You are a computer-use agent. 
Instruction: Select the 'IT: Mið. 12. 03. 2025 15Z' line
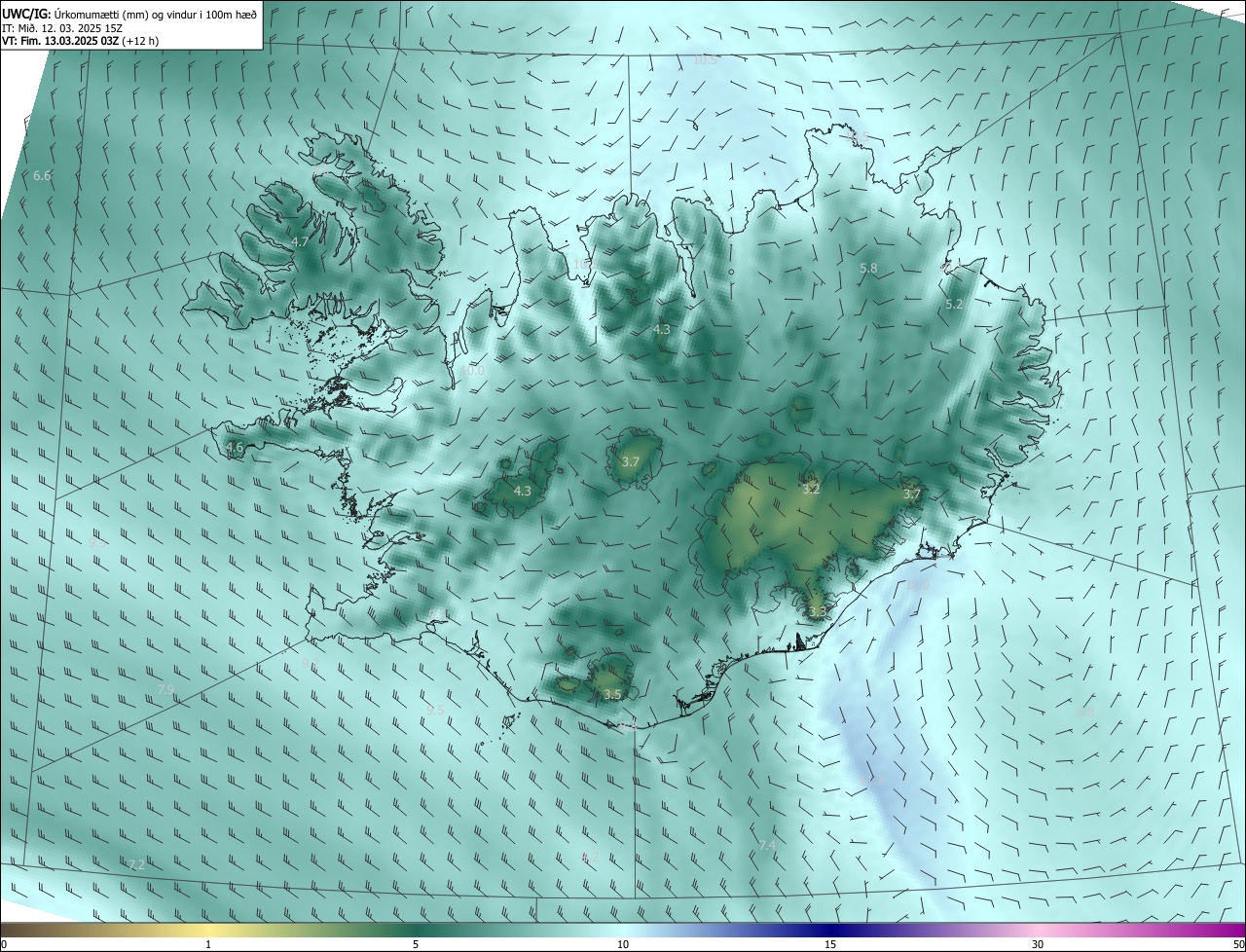62,28
